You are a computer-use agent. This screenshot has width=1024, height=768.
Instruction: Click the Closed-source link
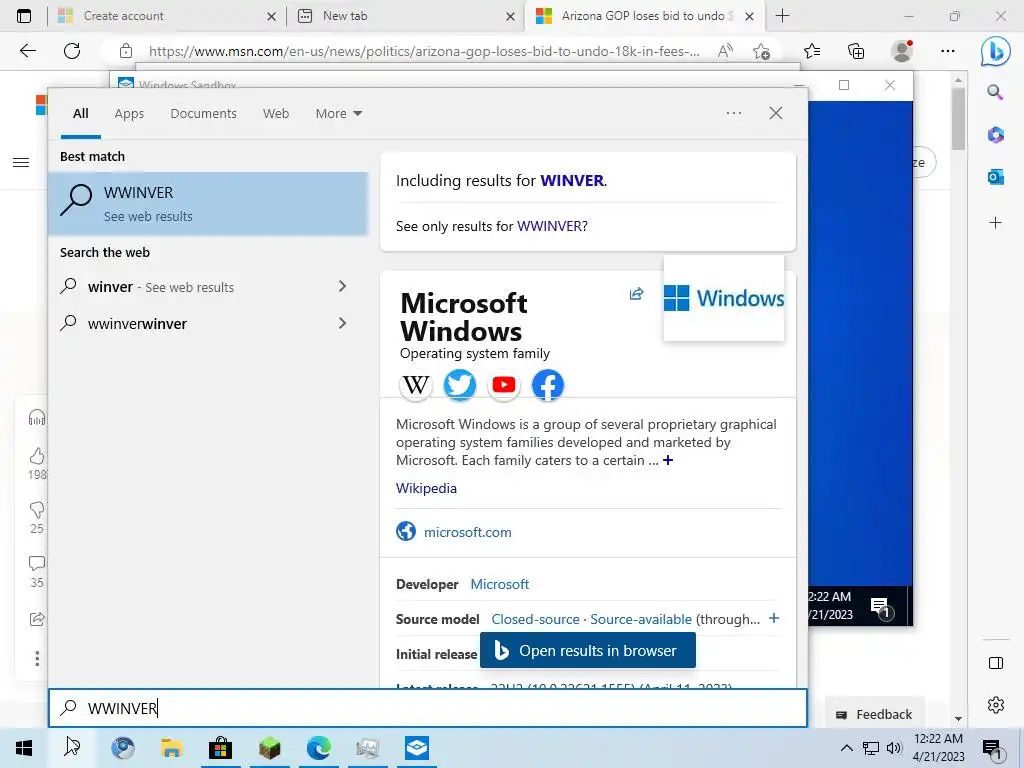(x=536, y=619)
